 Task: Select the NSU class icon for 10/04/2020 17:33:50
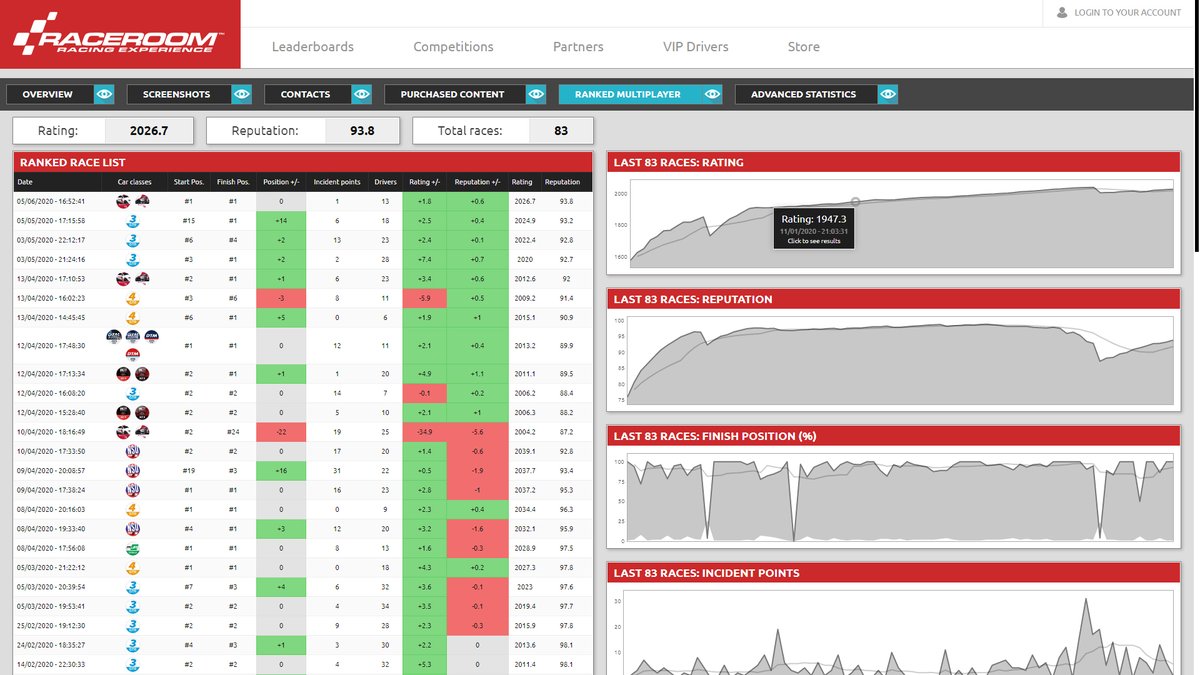(133, 451)
